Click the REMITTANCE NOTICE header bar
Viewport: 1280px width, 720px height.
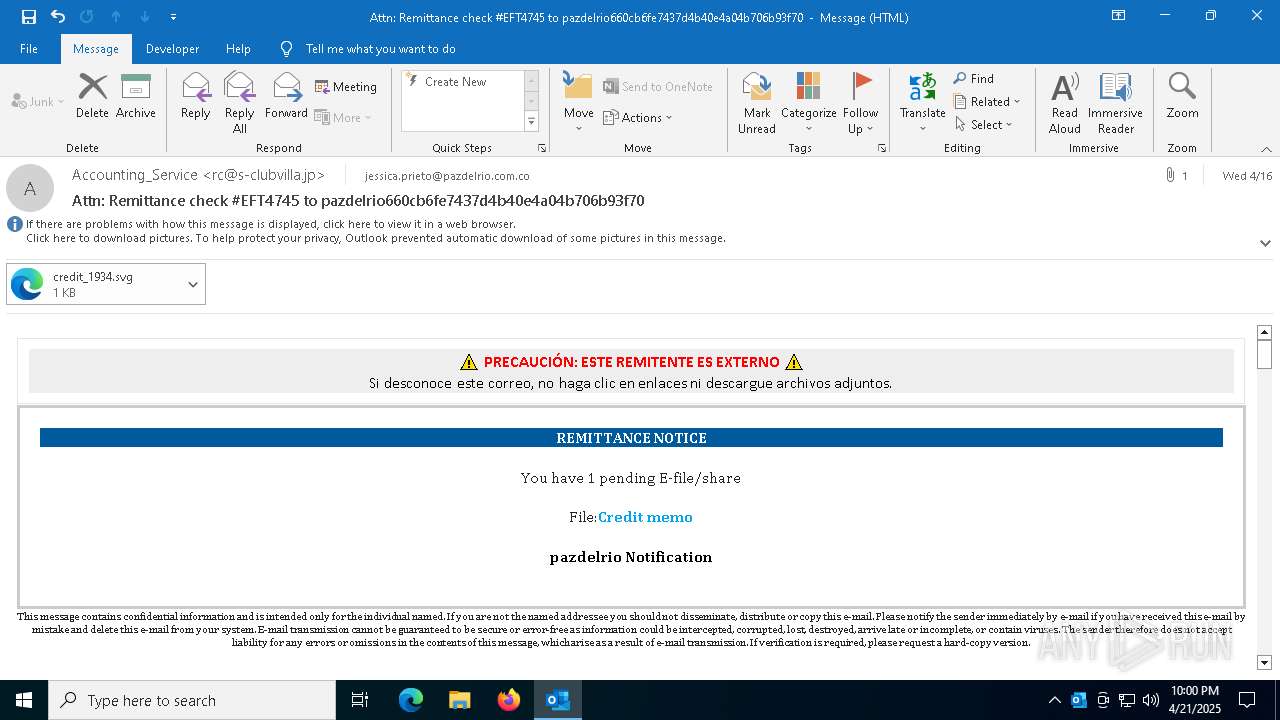point(631,438)
